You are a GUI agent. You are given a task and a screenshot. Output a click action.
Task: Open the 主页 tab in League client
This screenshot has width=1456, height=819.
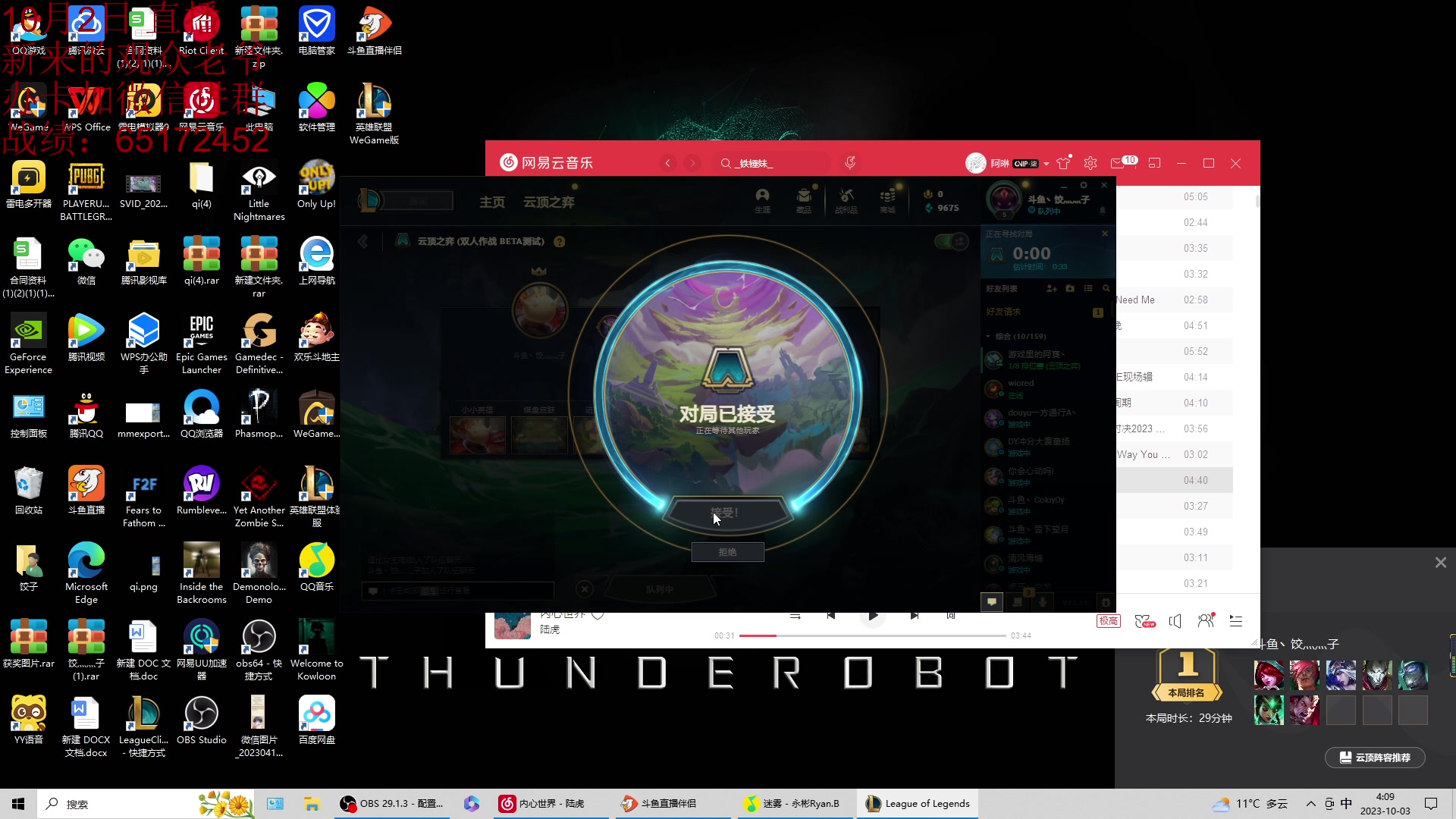(492, 202)
